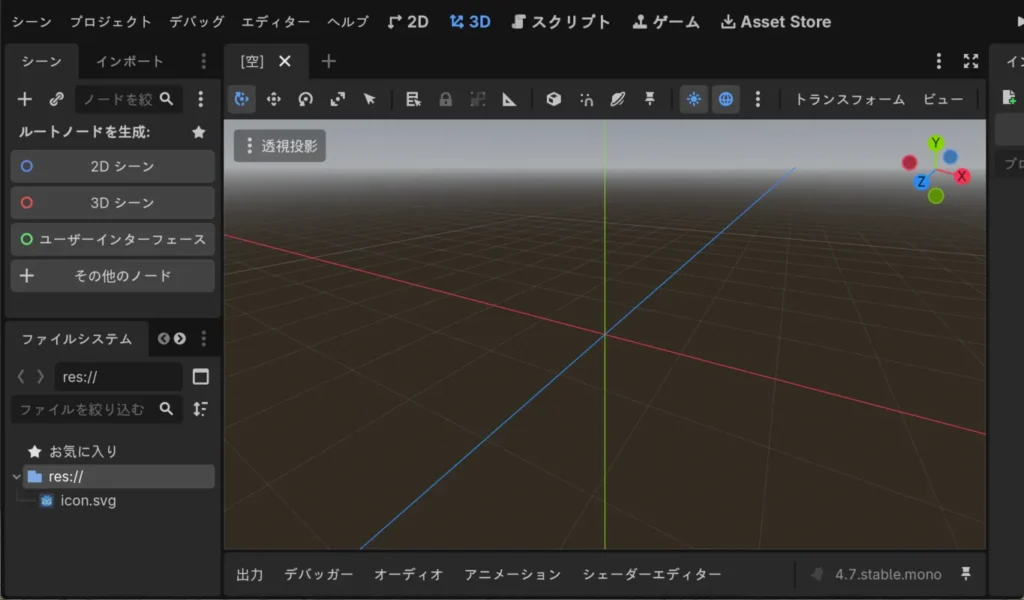Switch to the 3D workspace

point(470,22)
